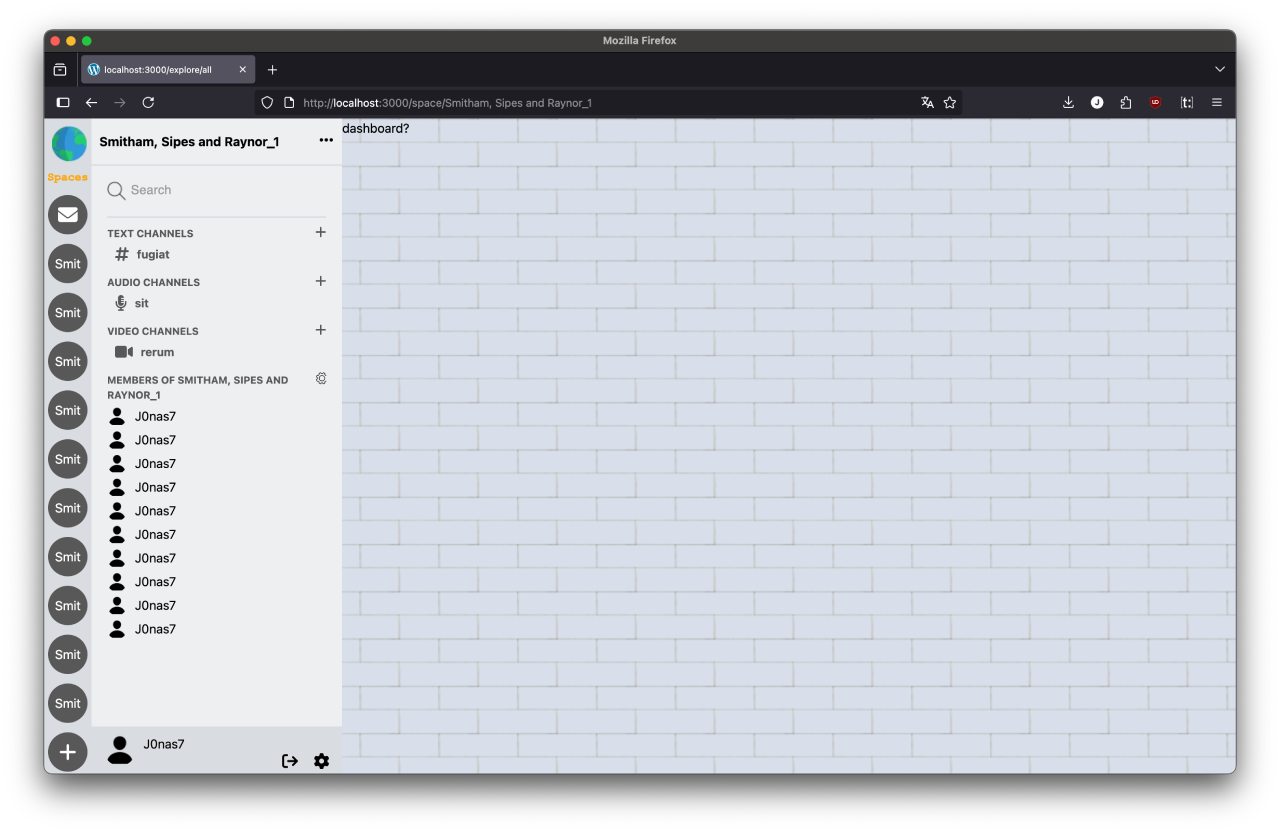Open user settings gear icon
Viewport: 1280px width, 832px height.
tap(321, 761)
